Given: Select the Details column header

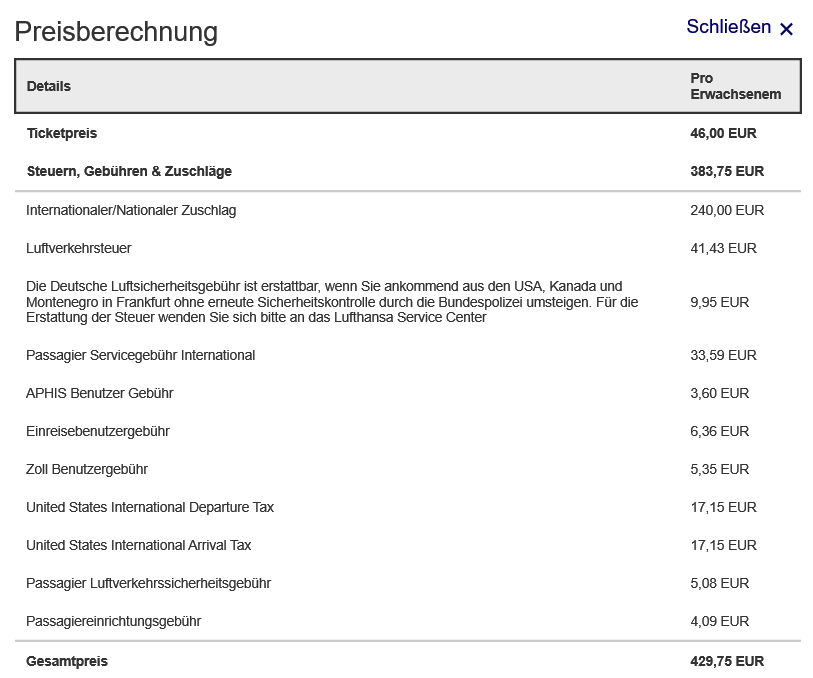Looking at the screenshot, I should click(x=49, y=86).
